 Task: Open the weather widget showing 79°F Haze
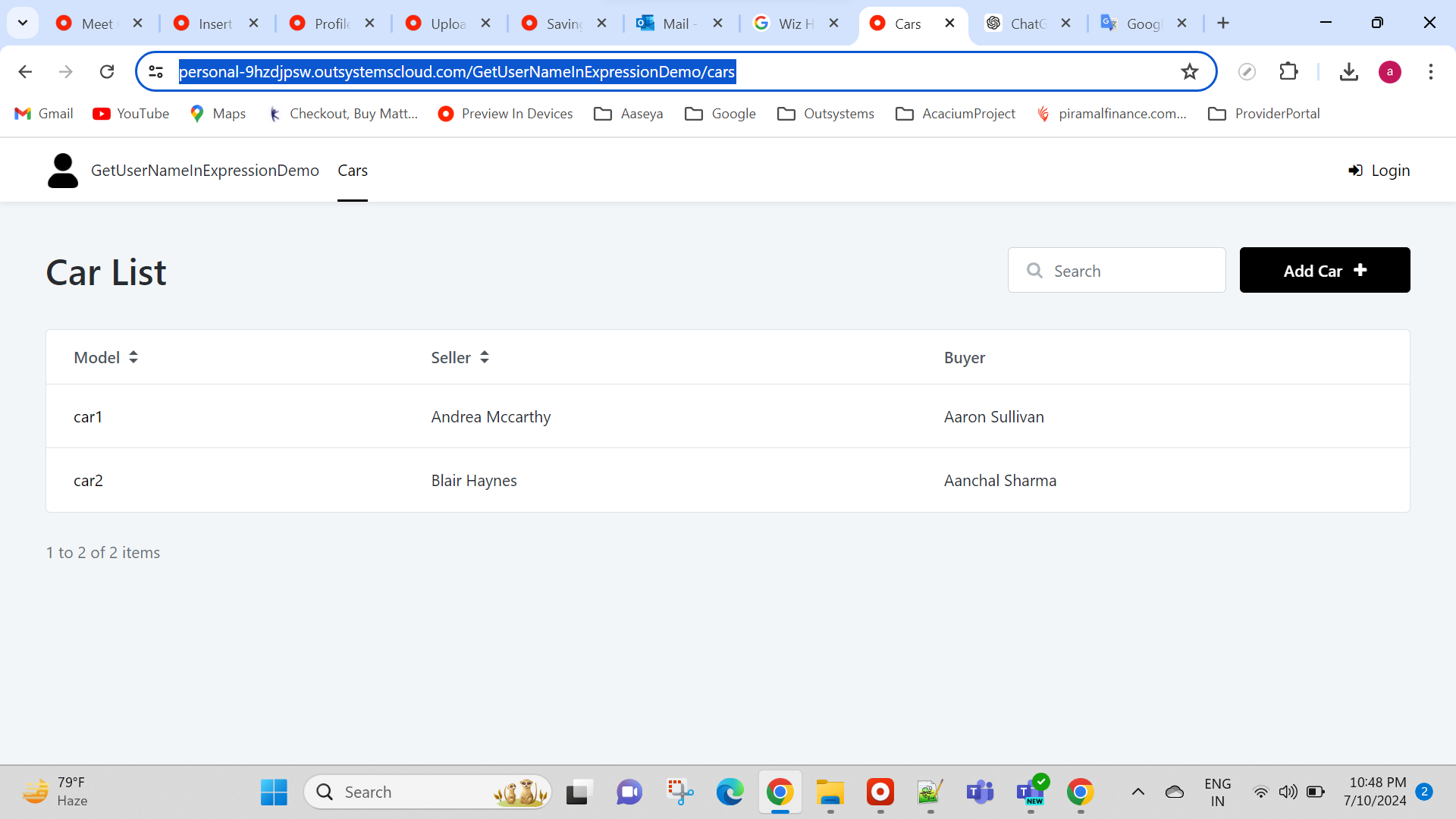55,792
